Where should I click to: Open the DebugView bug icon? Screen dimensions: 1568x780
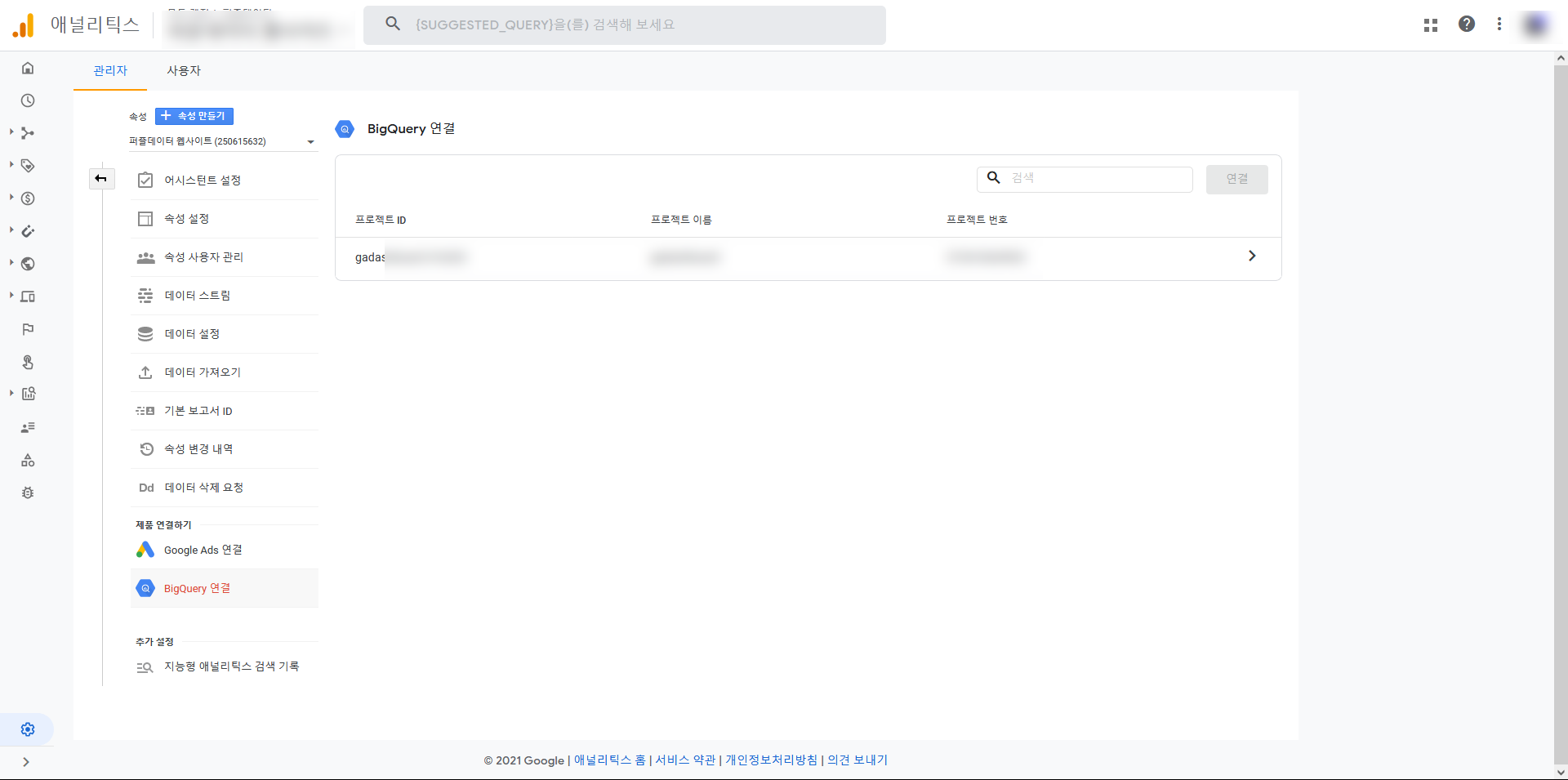point(28,493)
